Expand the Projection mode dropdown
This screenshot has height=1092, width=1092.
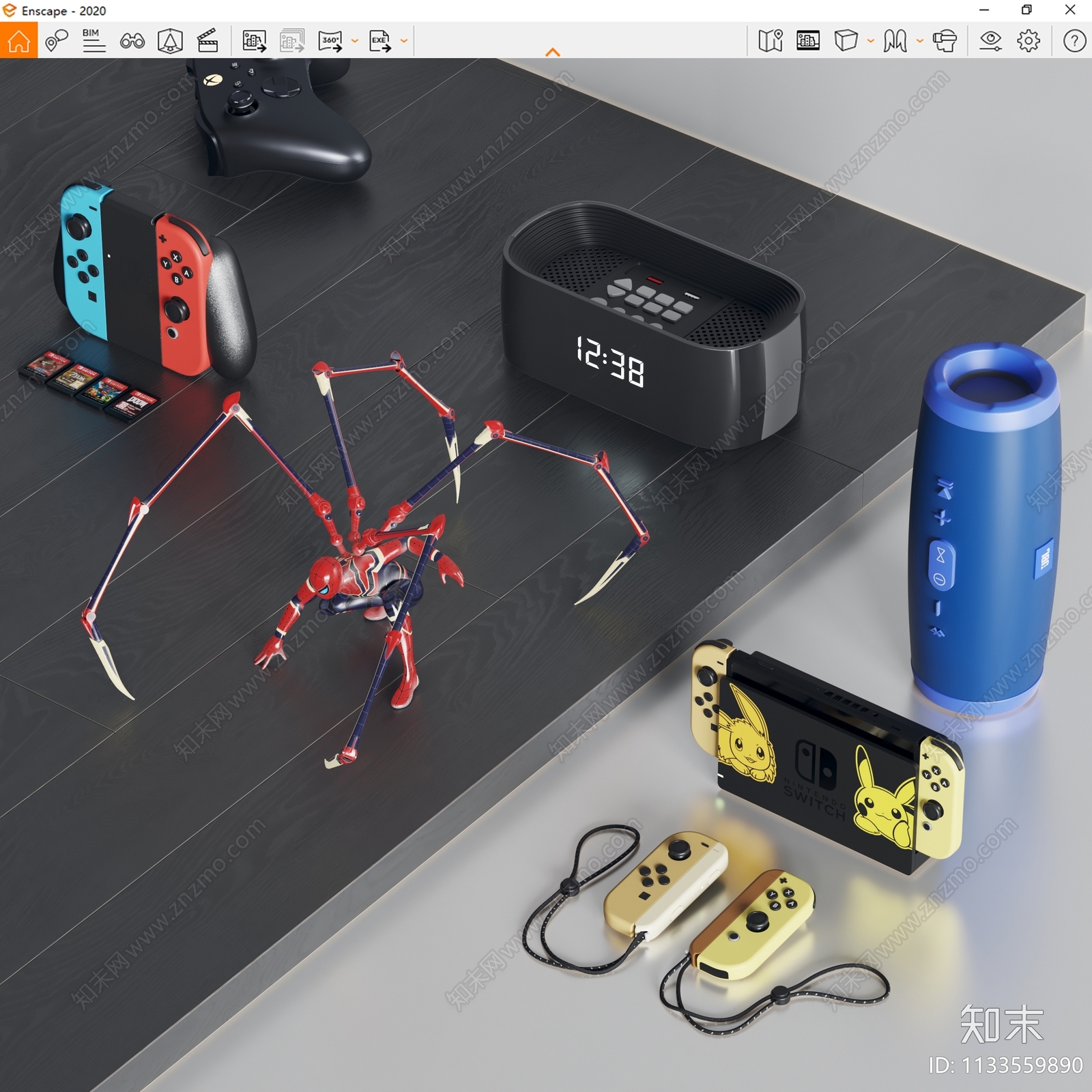click(871, 41)
